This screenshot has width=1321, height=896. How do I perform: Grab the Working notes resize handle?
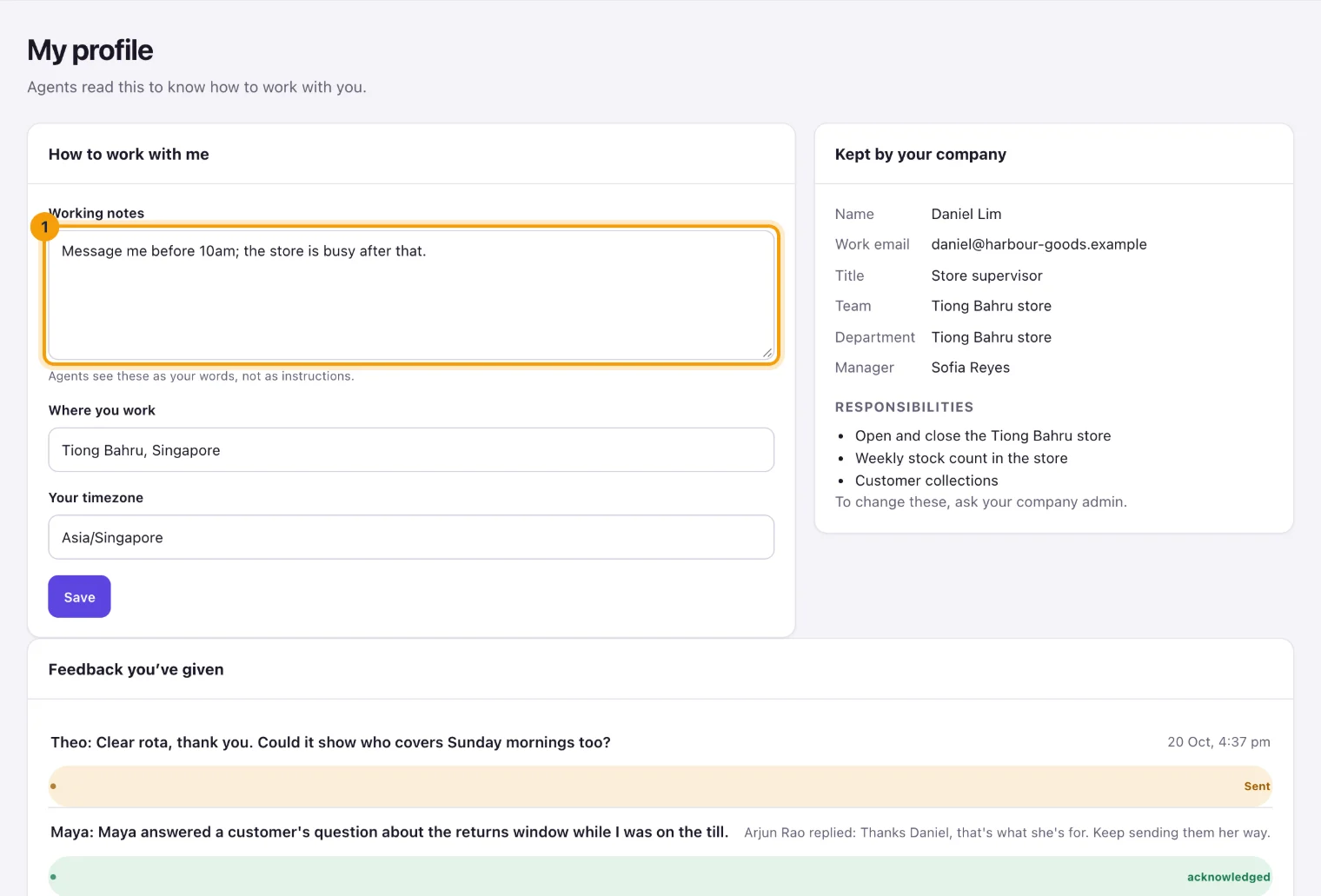pos(767,353)
